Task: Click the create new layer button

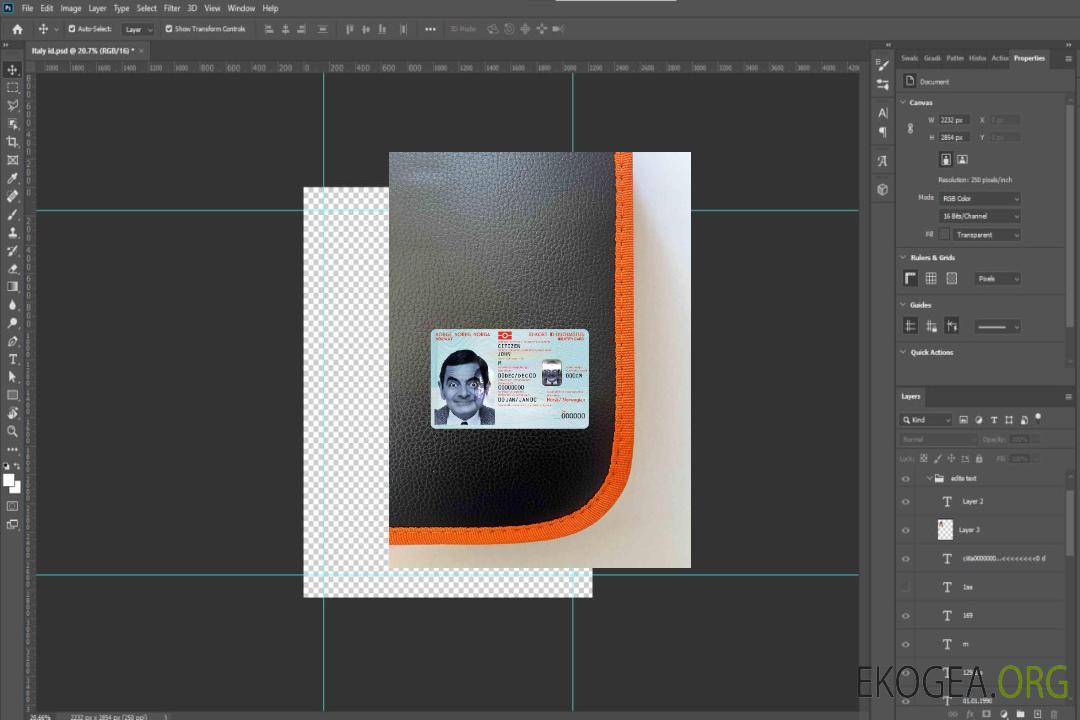Action: coord(1037,713)
